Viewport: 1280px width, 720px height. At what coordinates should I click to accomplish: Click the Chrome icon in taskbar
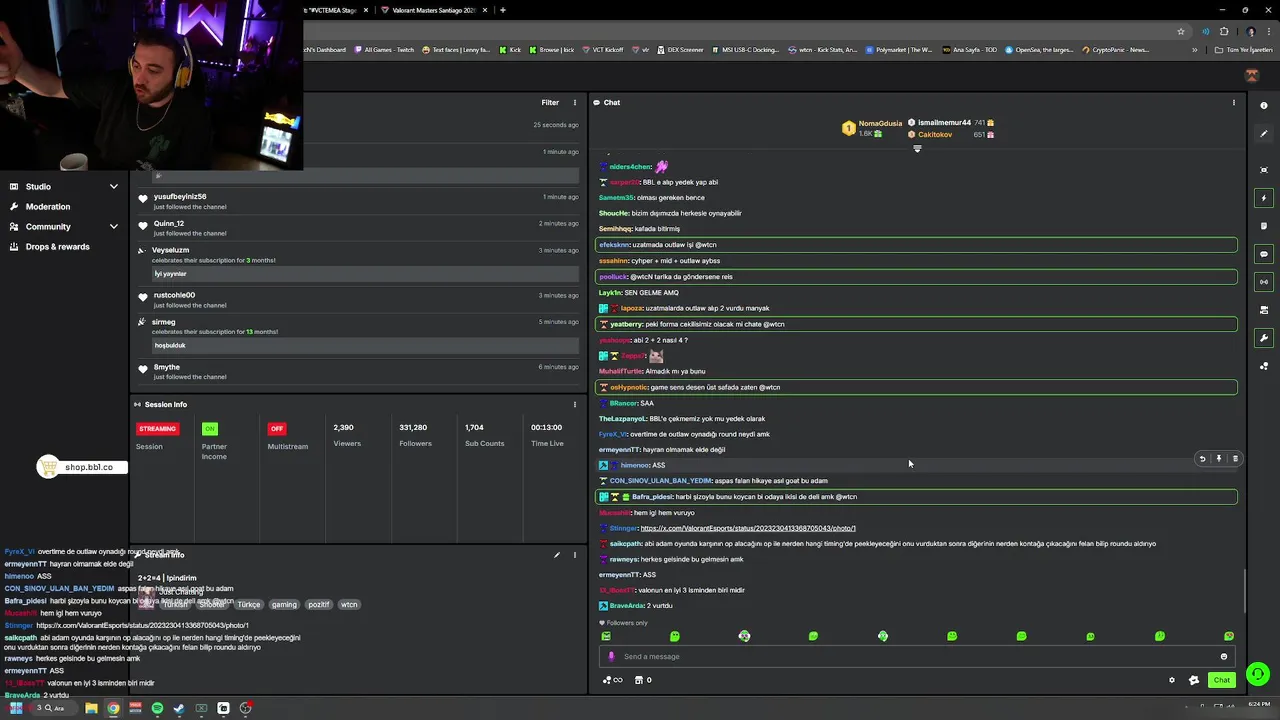pos(113,708)
